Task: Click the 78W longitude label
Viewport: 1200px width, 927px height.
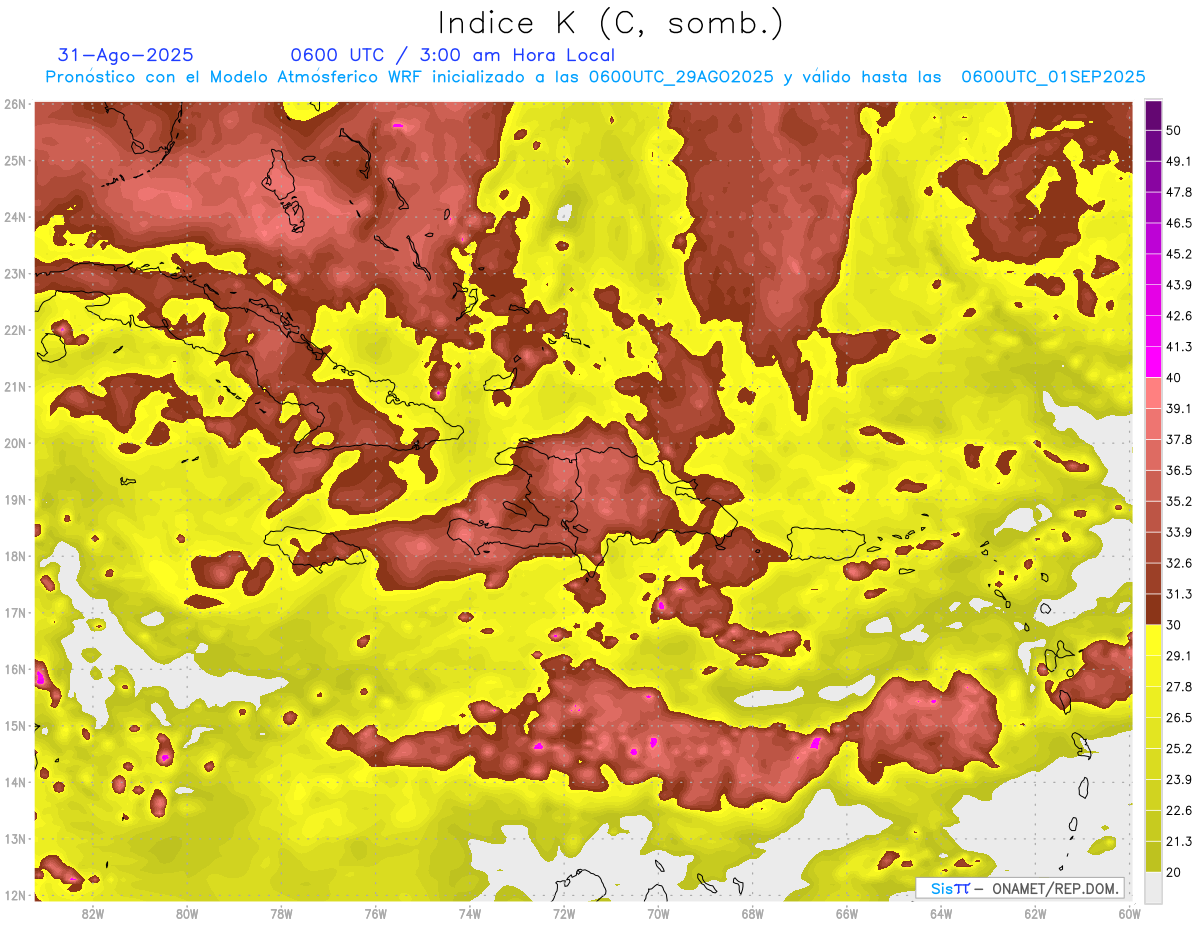Action: (x=281, y=913)
